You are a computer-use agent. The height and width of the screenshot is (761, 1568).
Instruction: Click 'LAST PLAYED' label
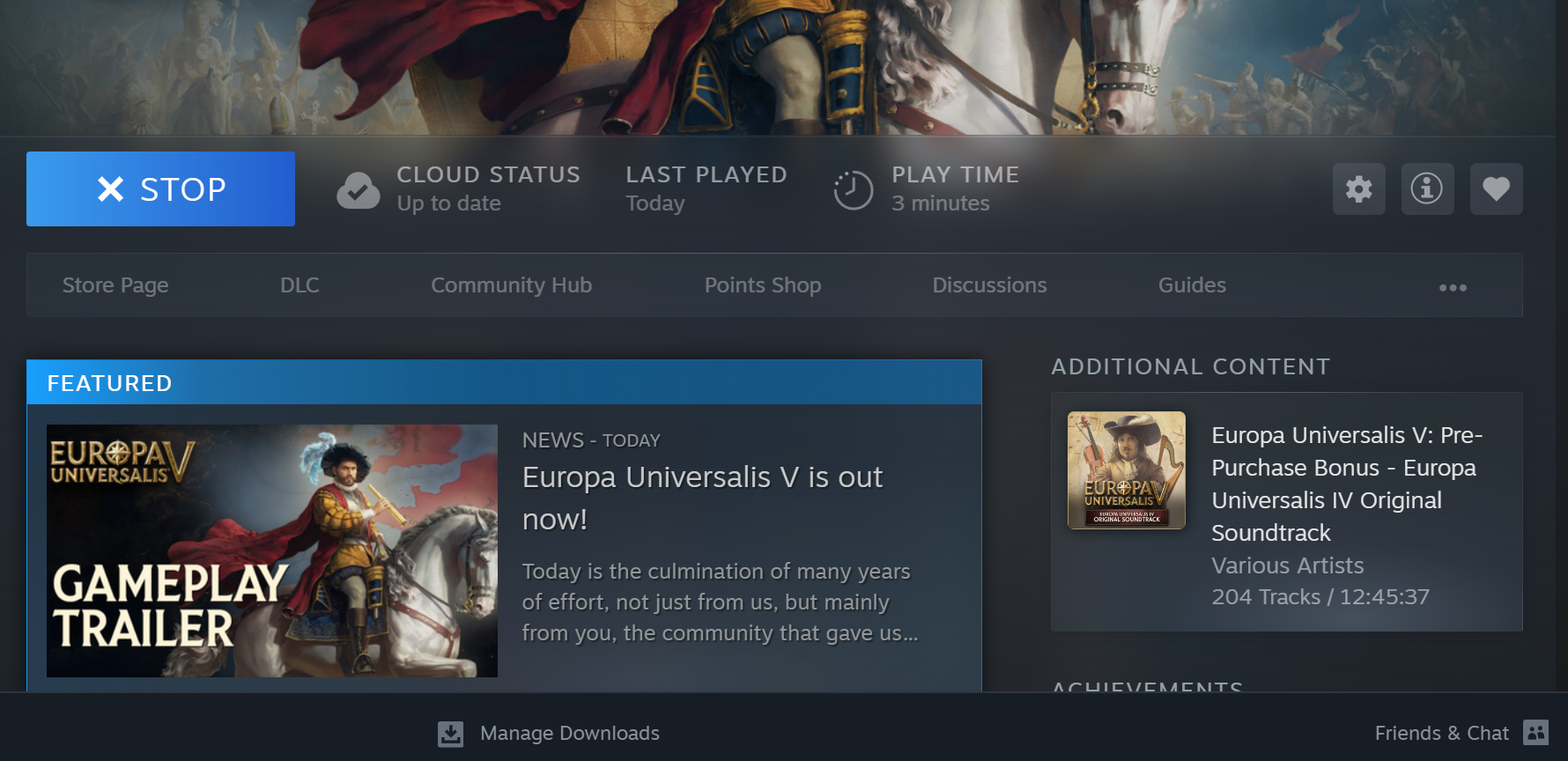(706, 174)
